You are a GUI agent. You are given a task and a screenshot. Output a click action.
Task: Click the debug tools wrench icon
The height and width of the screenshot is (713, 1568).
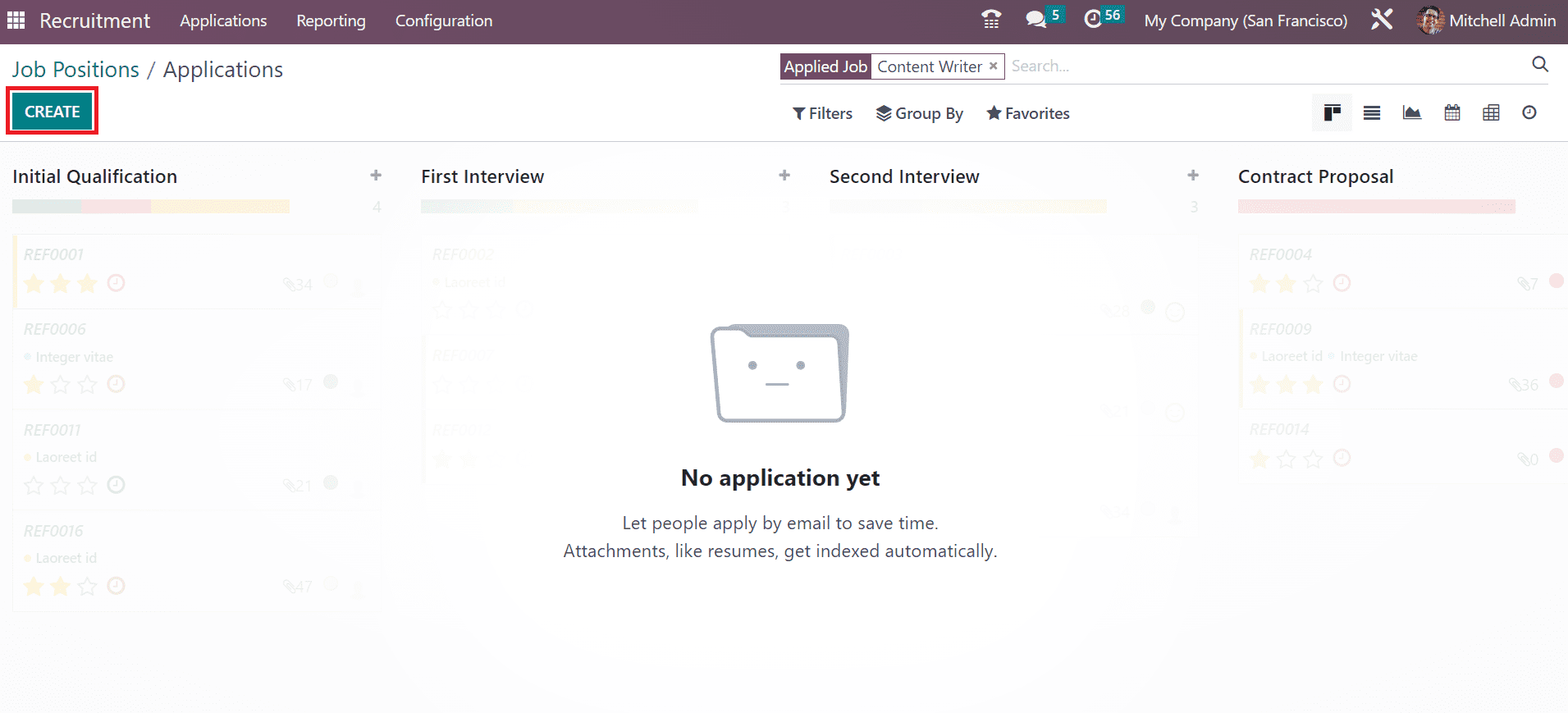coord(1382,20)
